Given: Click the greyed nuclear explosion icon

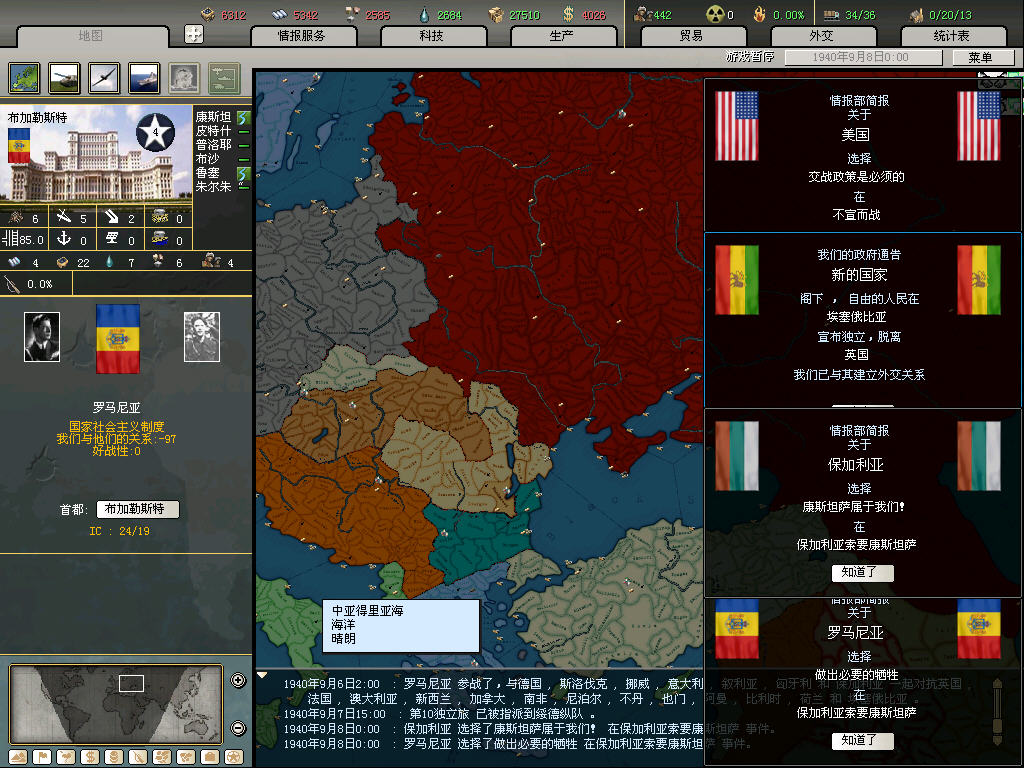Looking at the screenshot, I should (184, 78).
